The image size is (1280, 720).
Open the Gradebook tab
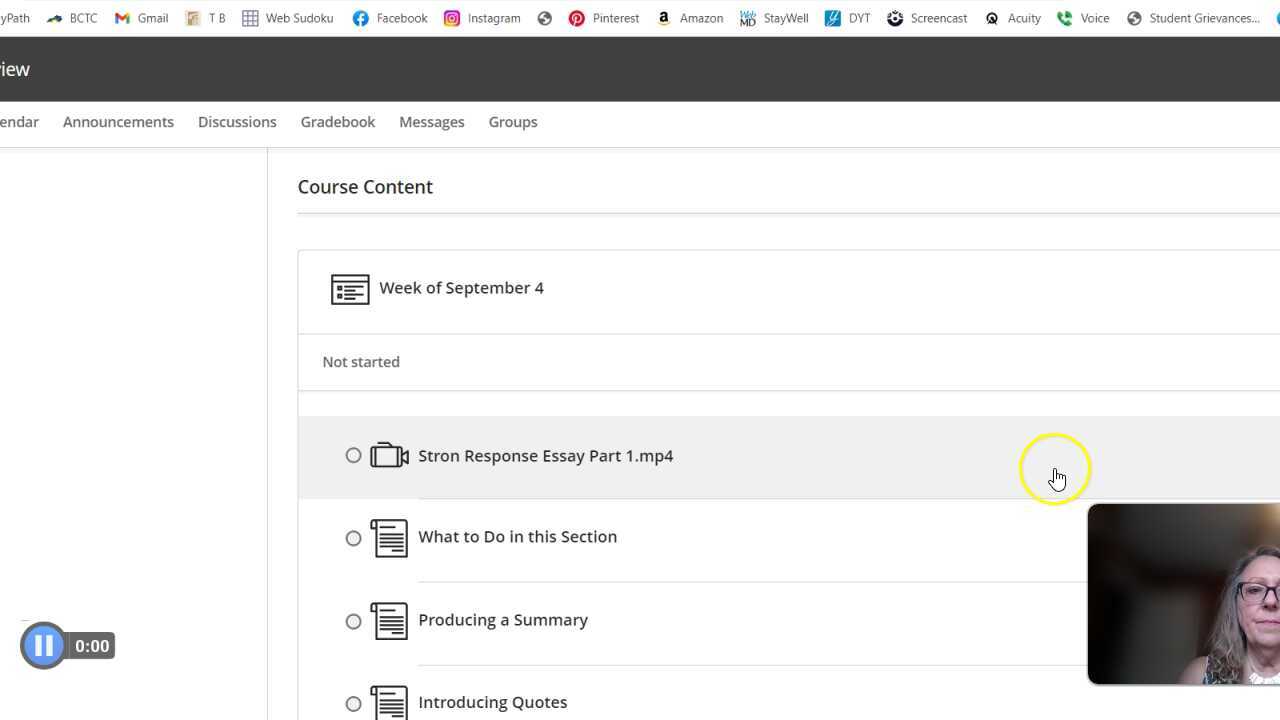click(x=338, y=122)
